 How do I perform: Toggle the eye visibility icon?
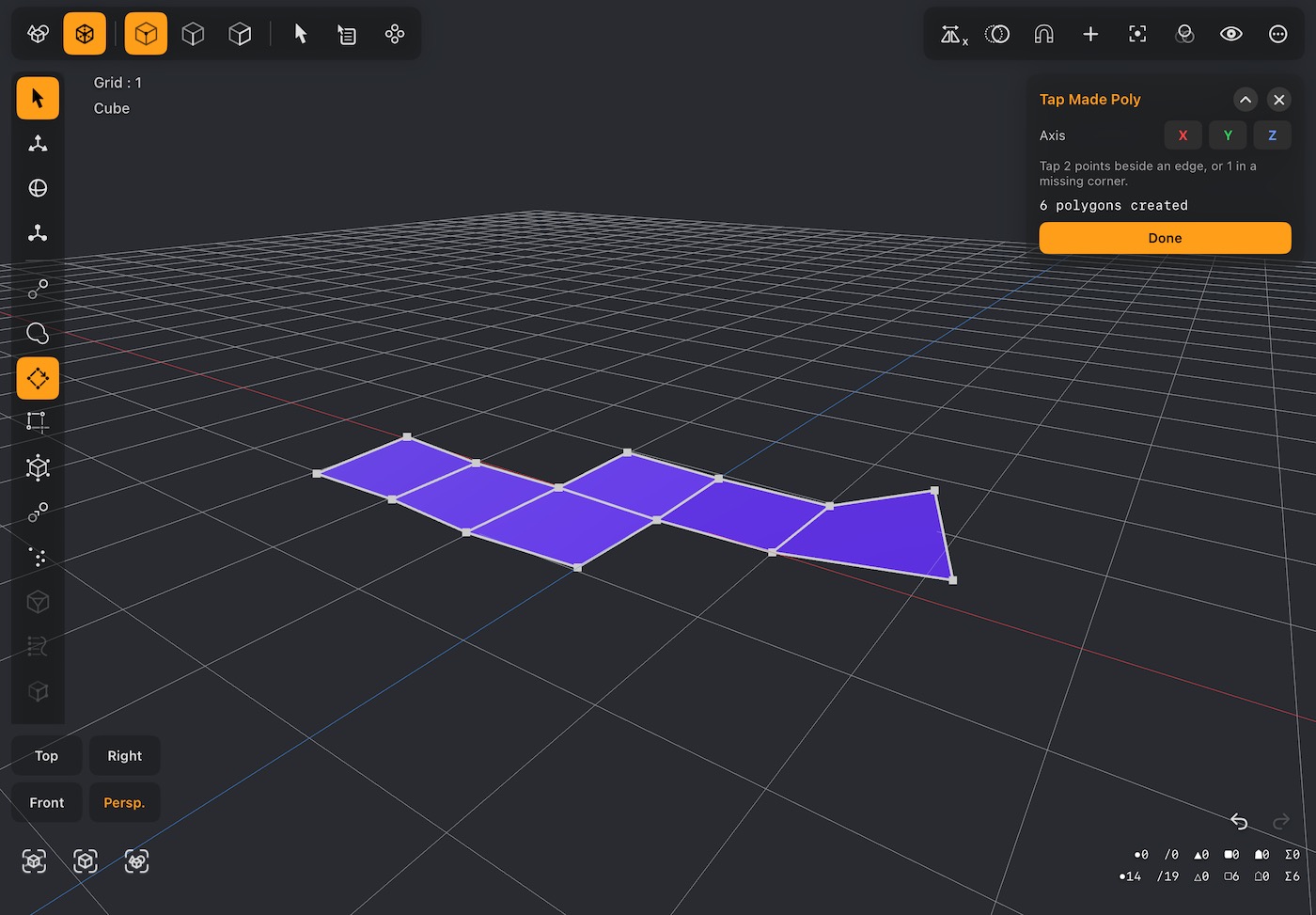click(1231, 34)
